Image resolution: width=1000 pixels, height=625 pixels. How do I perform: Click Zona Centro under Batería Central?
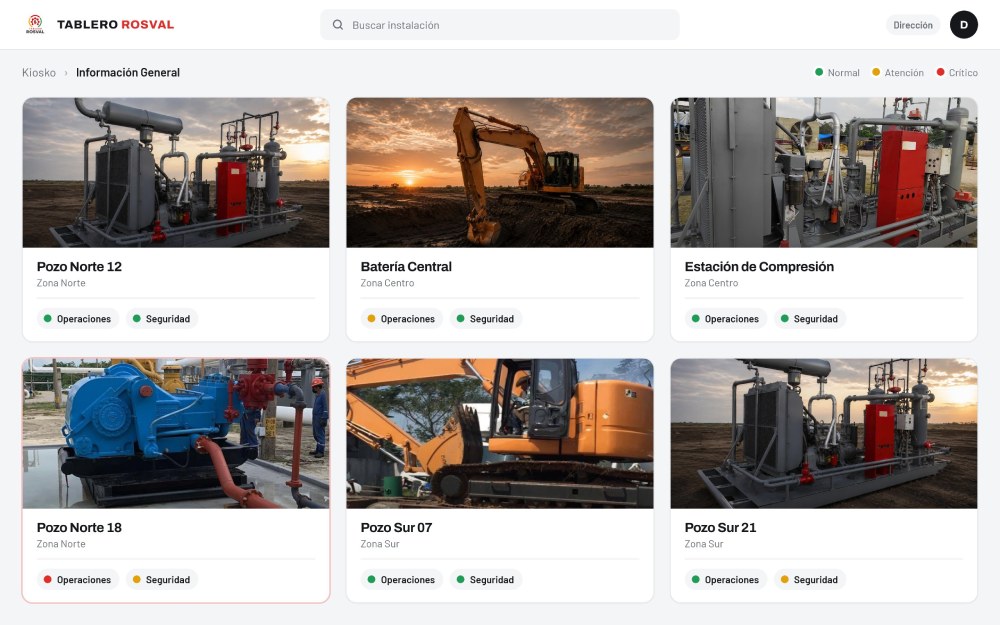point(387,283)
